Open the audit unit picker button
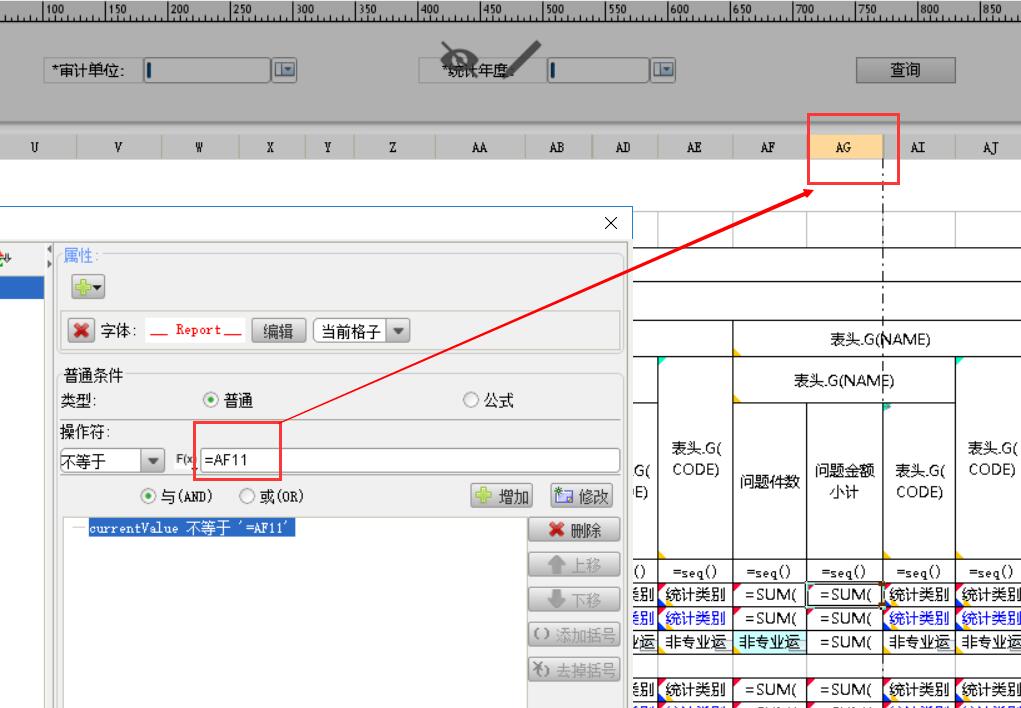The width and height of the screenshot is (1021, 708). pos(286,70)
